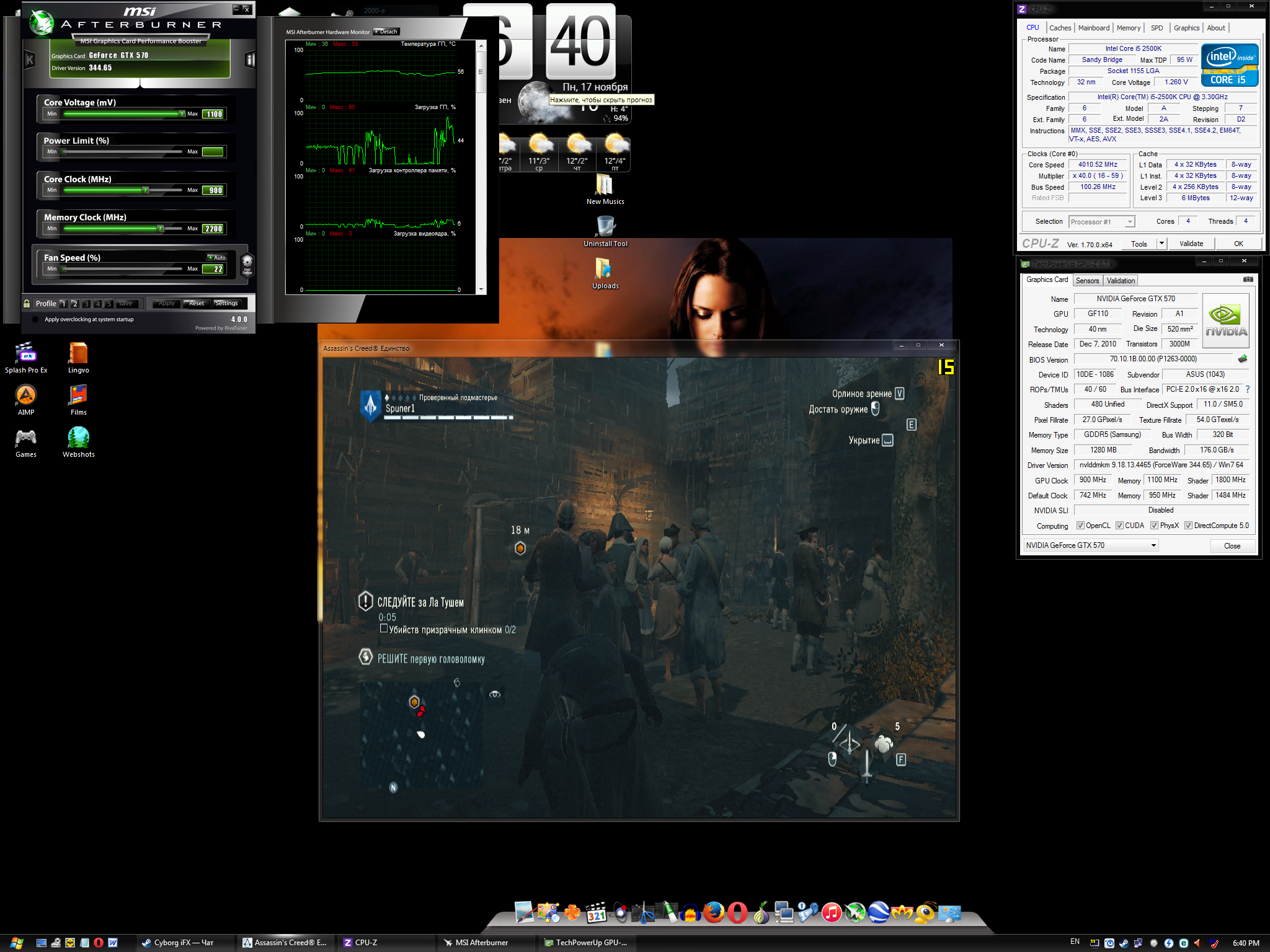Open the film scissors video cutter in dock

point(643,912)
